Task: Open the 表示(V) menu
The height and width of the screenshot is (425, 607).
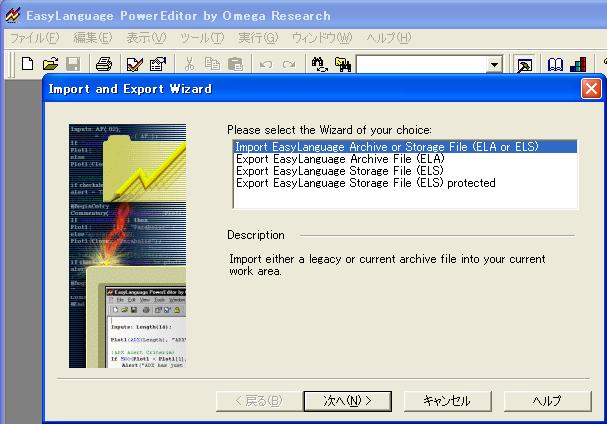Action: click(x=146, y=38)
